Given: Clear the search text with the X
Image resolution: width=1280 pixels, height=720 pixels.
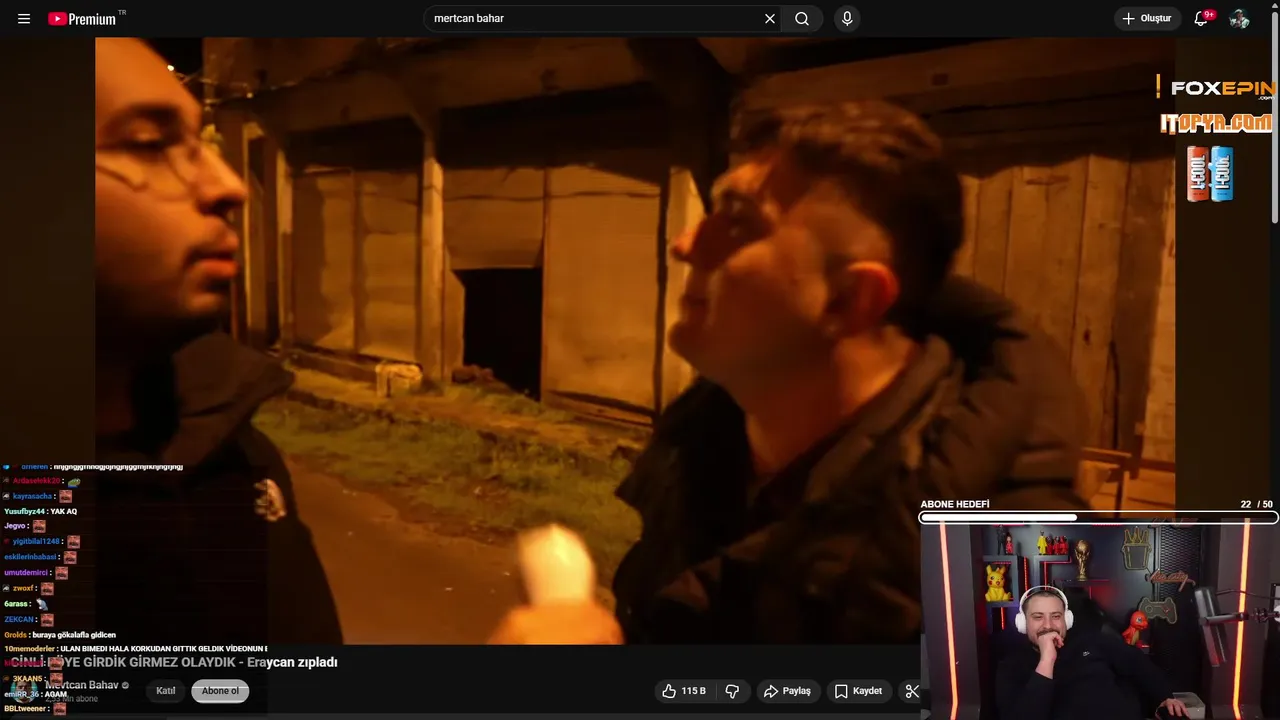Looking at the screenshot, I should [x=770, y=19].
